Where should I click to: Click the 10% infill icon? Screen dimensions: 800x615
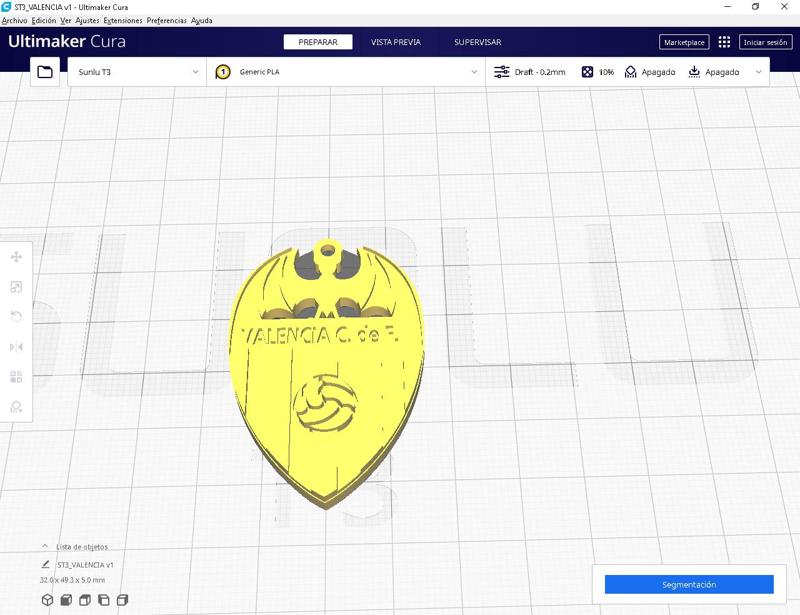click(x=587, y=72)
